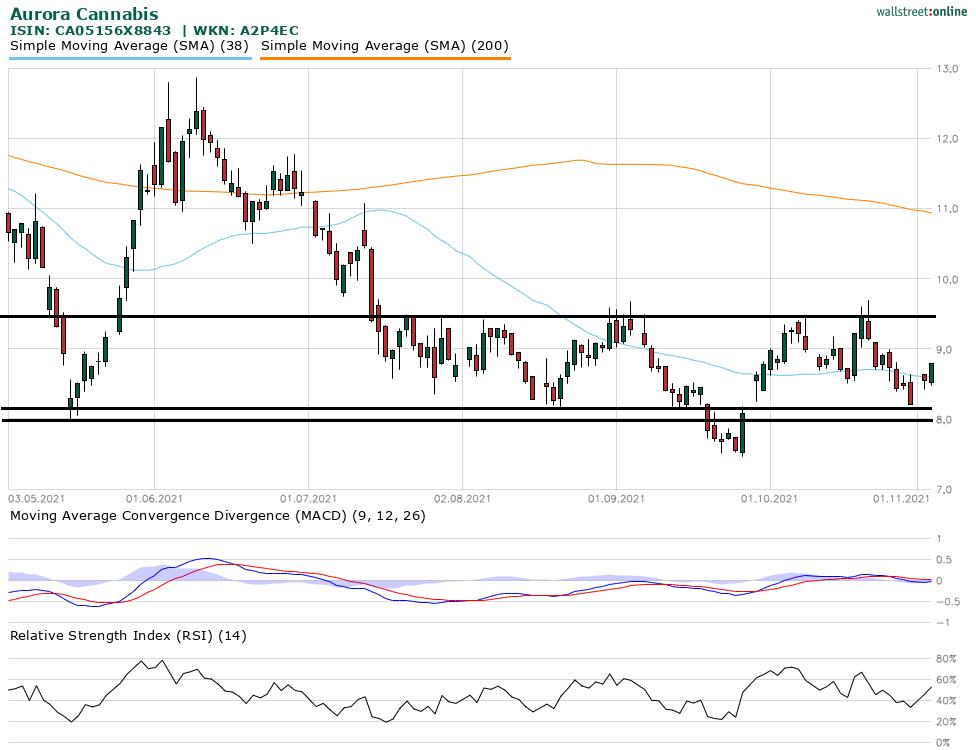976x750 pixels.
Task: Click the MACD axis value 1
Action: point(939,539)
